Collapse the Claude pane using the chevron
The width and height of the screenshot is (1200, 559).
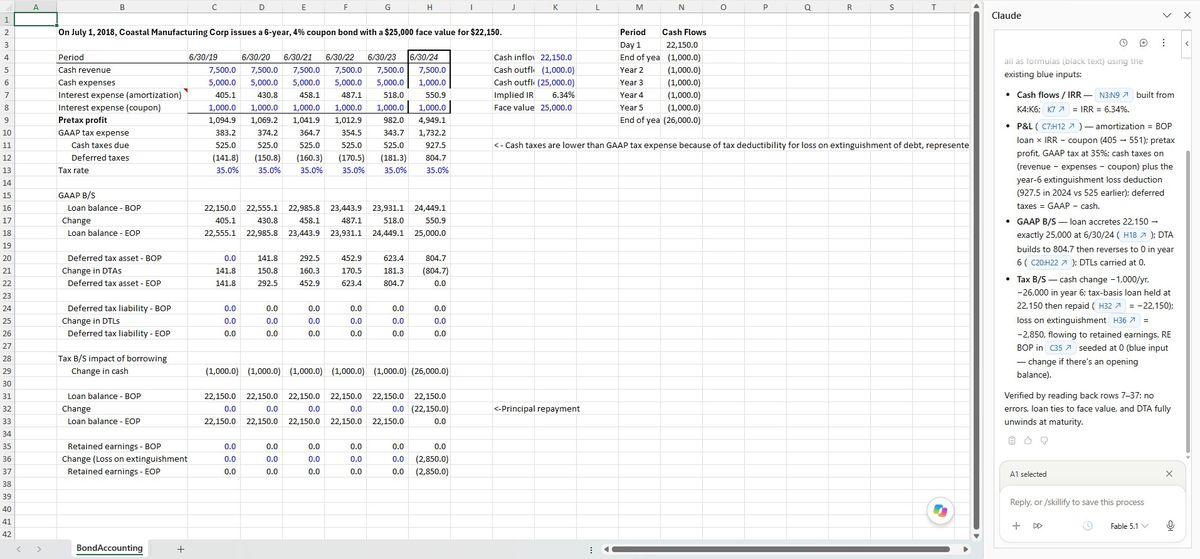(x=1165, y=16)
